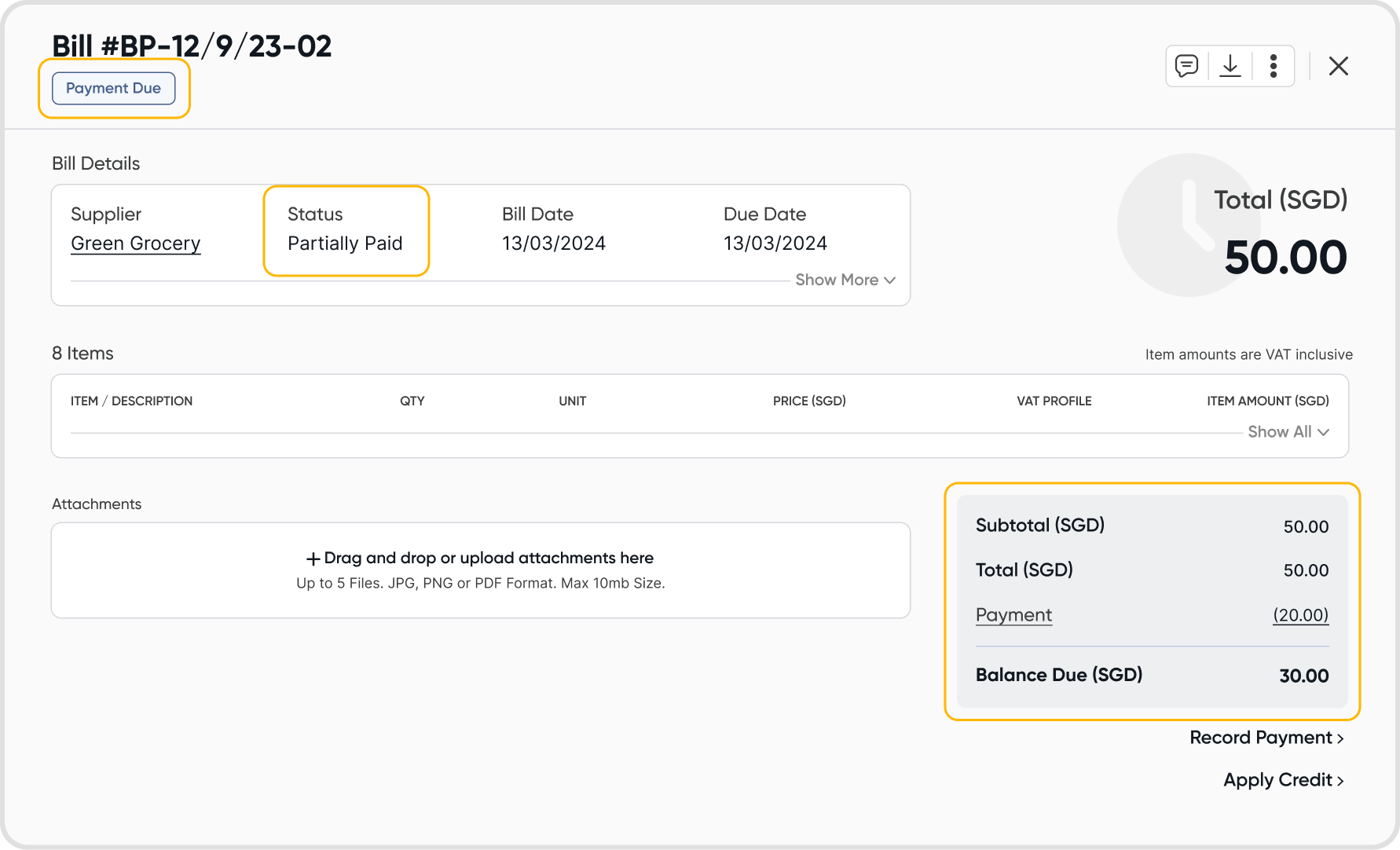This screenshot has width=1400, height=850.
Task: Click the plus icon to upload attachments
Action: pos(313,559)
